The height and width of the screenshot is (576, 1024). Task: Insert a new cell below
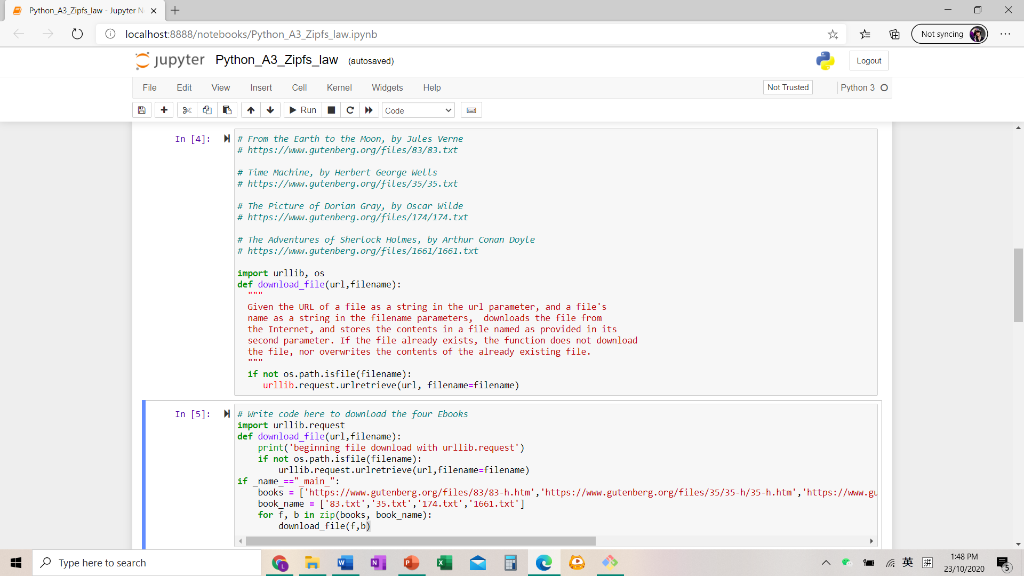[x=164, y=110]
